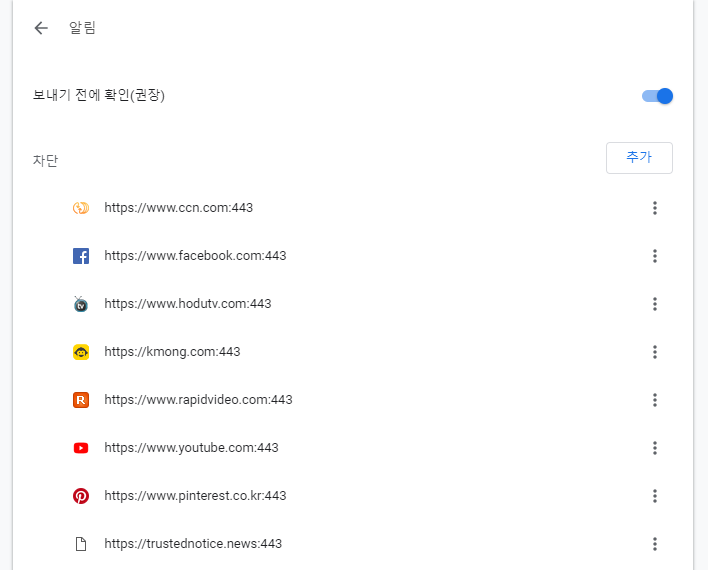
Task: Select the https://www.rapidvideo.com:443 entry text
Action: point(199,400)
